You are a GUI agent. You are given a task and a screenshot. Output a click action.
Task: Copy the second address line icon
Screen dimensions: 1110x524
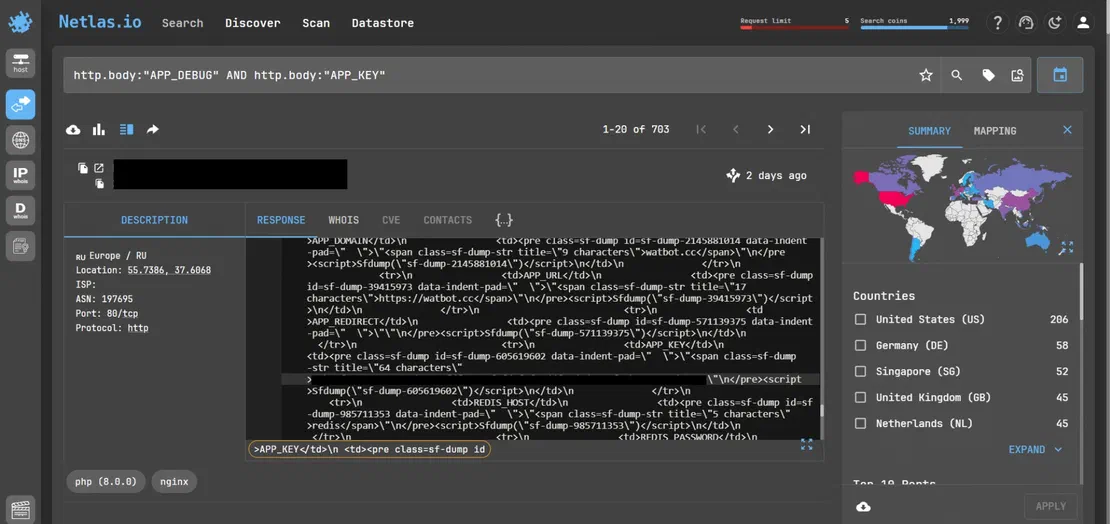point(100,183)
